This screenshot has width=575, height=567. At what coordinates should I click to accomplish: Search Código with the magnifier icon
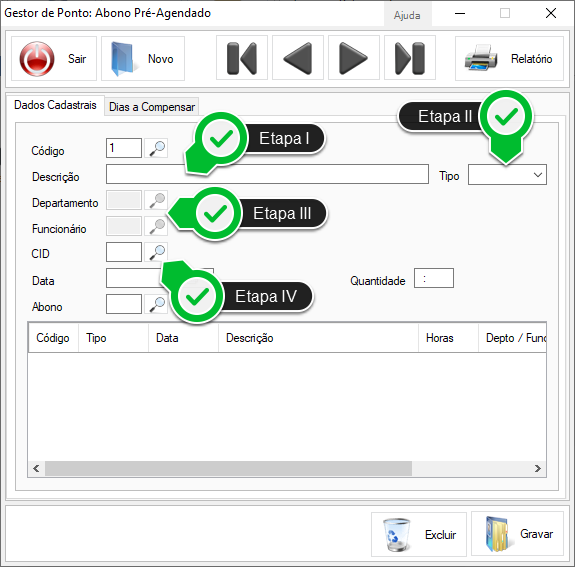(156, 148)
